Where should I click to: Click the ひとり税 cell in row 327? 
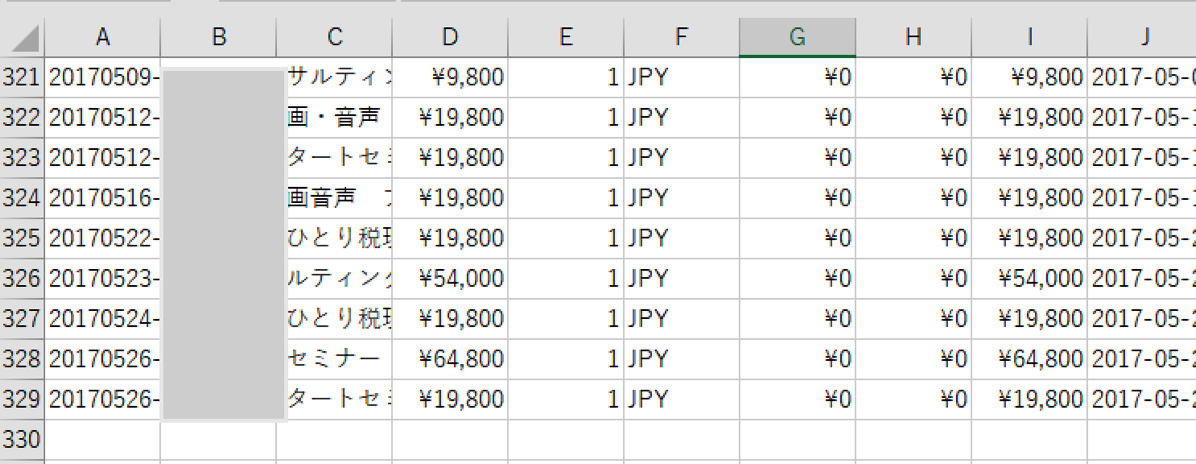(339, 319)
